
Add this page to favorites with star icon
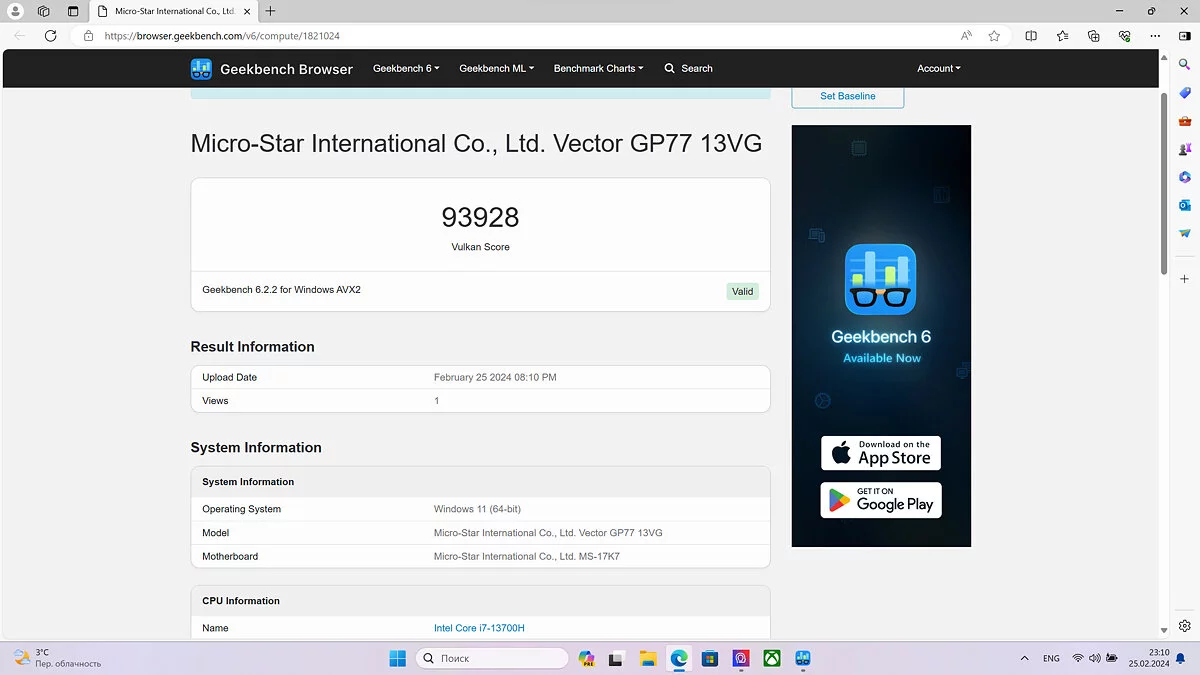(994, 36)
